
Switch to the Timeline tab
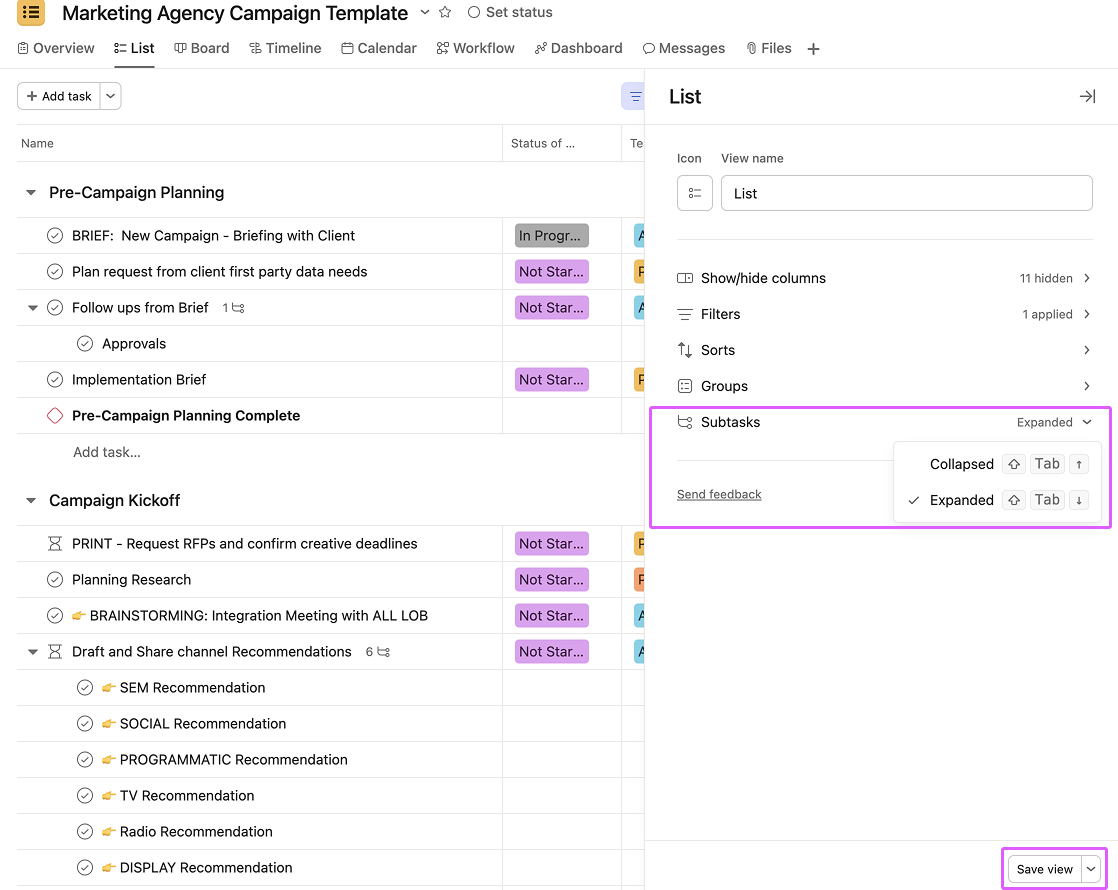pos(285,48)
